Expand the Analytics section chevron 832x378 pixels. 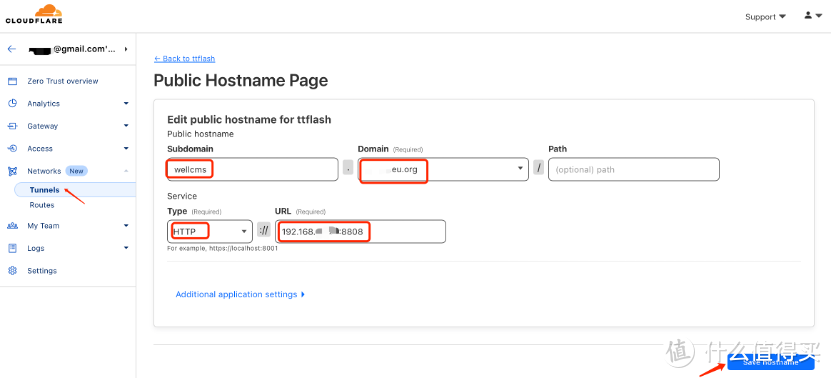[126, 104]
